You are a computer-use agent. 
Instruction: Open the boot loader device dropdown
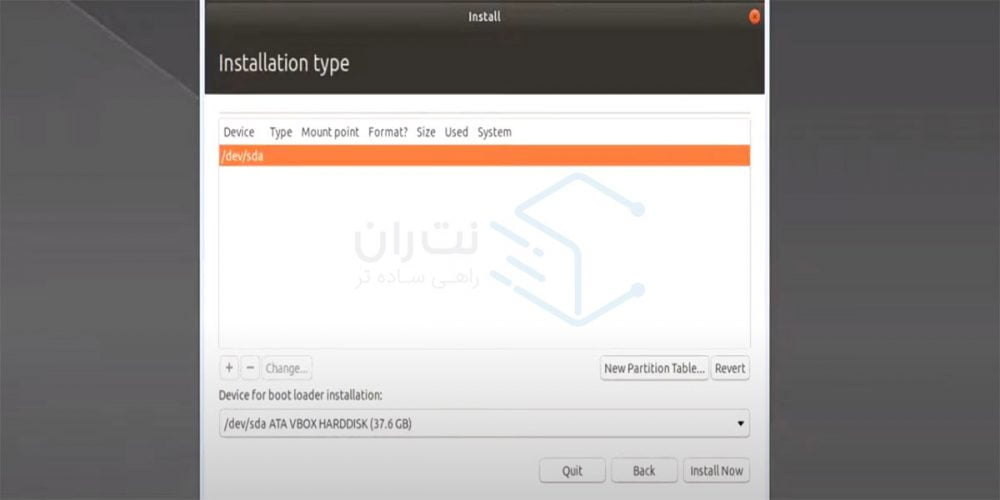tap(484, 424)
